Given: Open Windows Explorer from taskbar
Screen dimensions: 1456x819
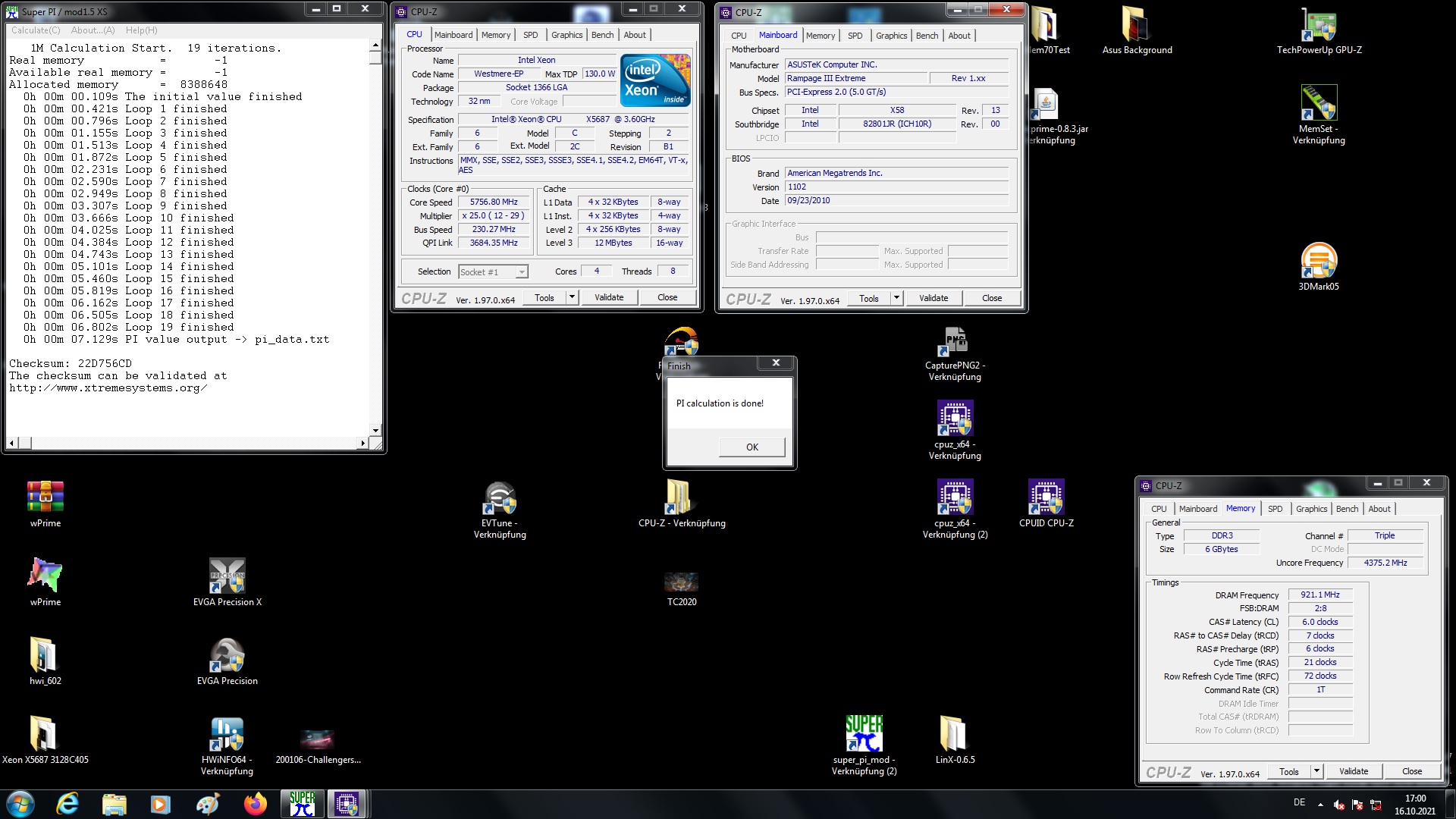Looking at the screenshot, I should [115, 803].
